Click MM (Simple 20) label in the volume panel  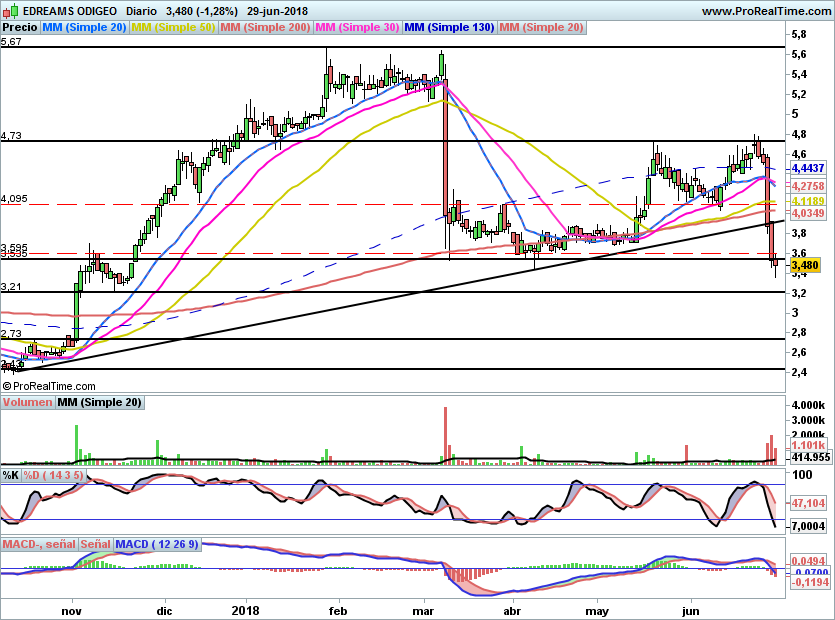point(99,402)
